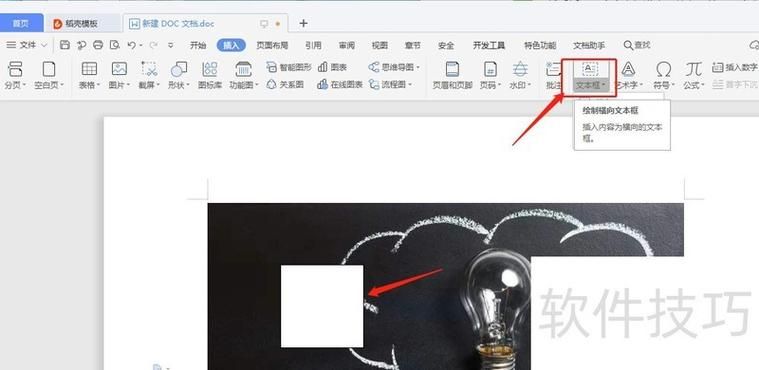Switch to the 开始 ribbon tab
The width and height of the screenshot is (759, 370).
(198, 46)
